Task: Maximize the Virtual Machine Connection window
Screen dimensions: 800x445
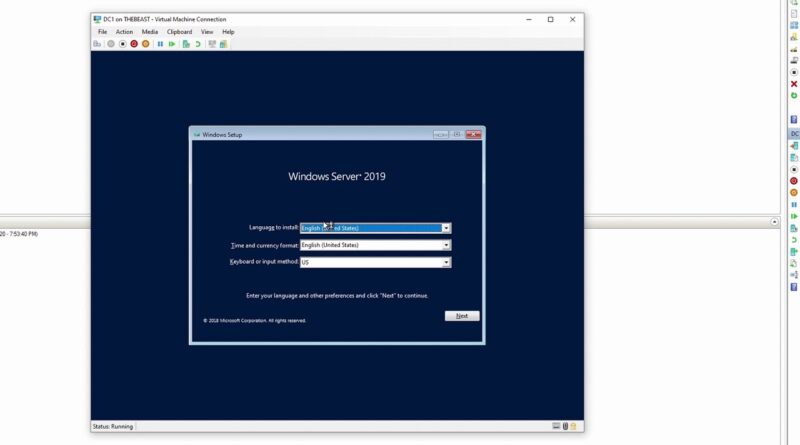Action: [x=551, y=19]
